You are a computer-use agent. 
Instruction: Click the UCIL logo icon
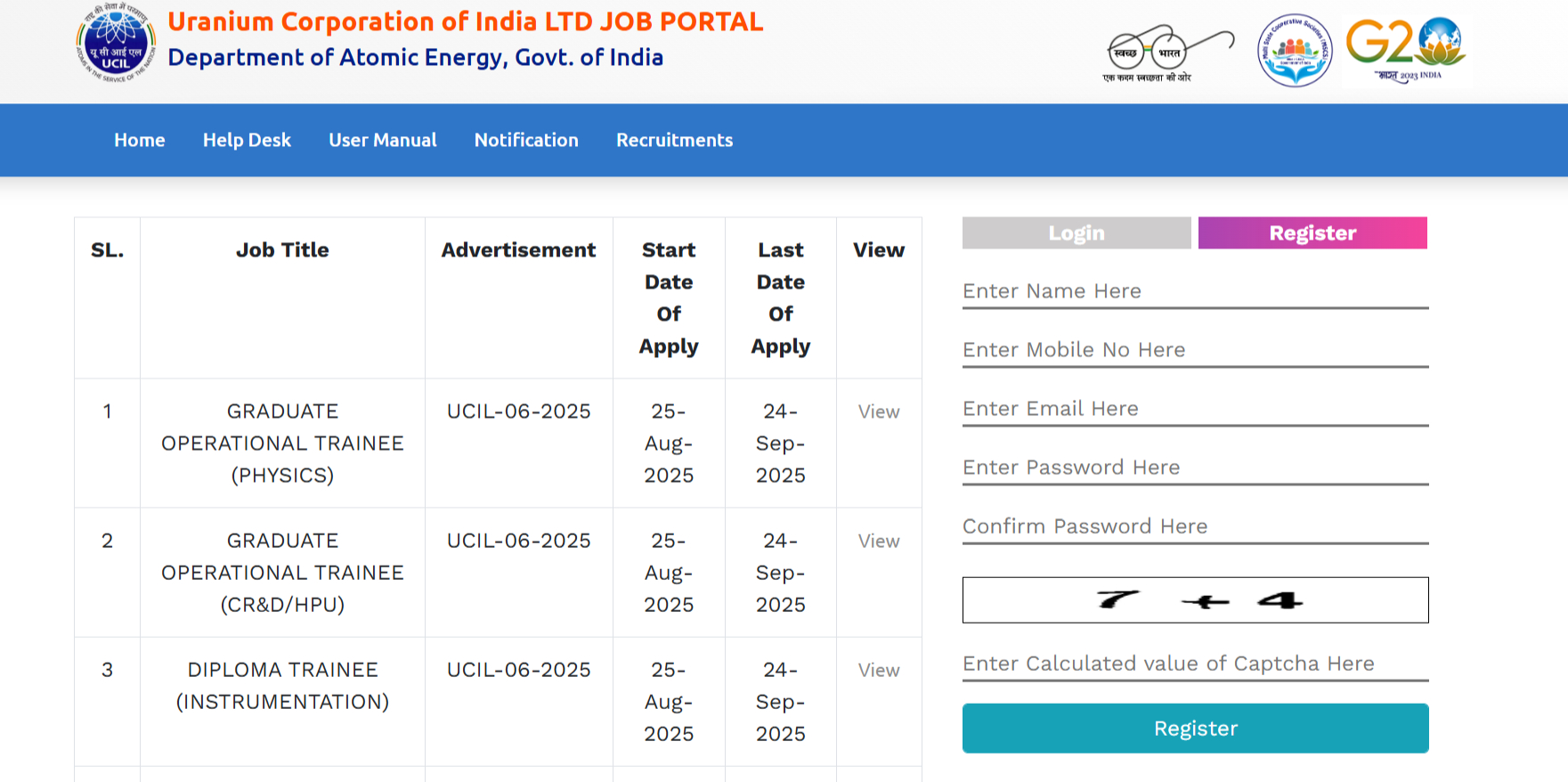pos(116,43)
